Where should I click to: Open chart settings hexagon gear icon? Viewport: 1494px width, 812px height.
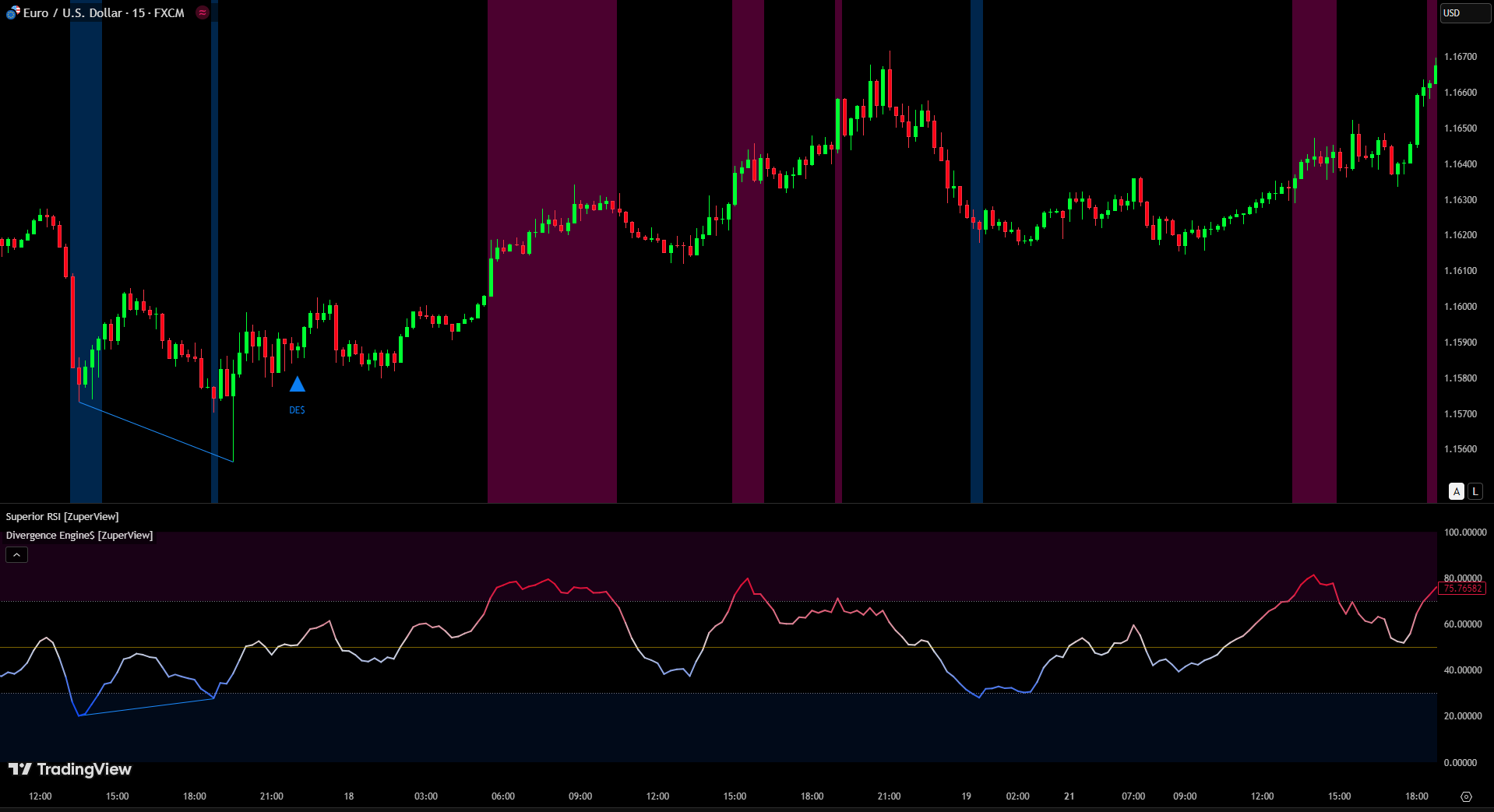click(x=1466, y=796)
